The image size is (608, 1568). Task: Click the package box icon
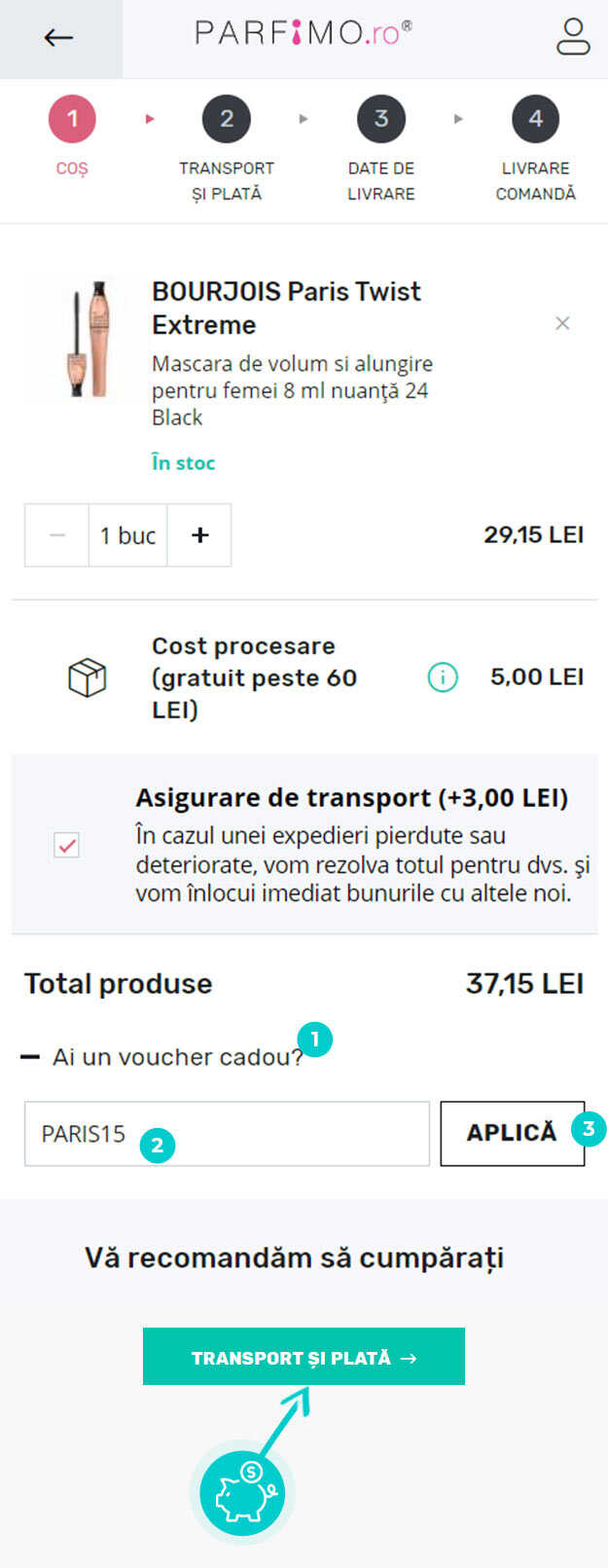(x=87, y=677)
